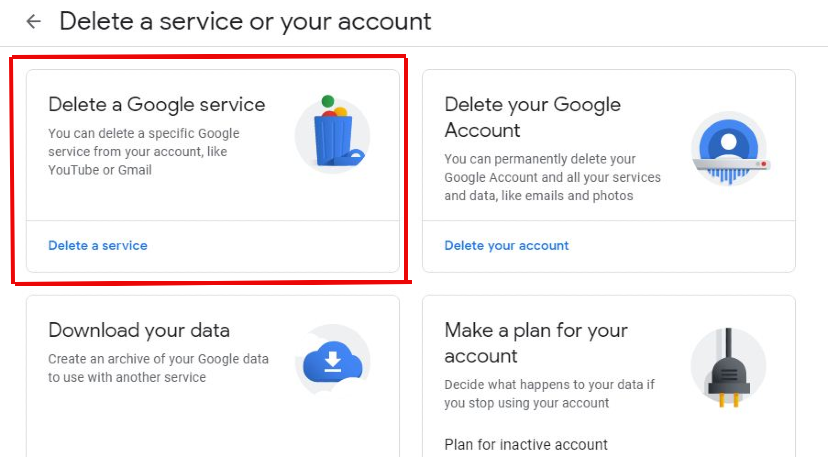This screenshot has height=458, width=828.
Task: Open the Delete your account link
Action: pos(506,246)
